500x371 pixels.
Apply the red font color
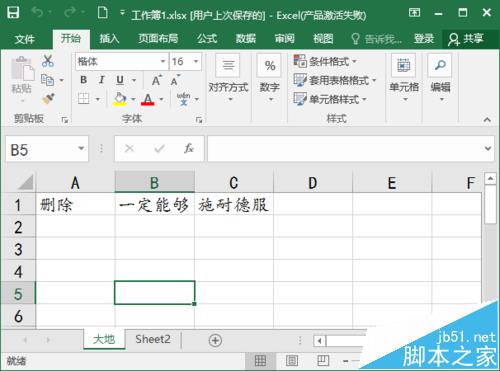pos(148,99)
